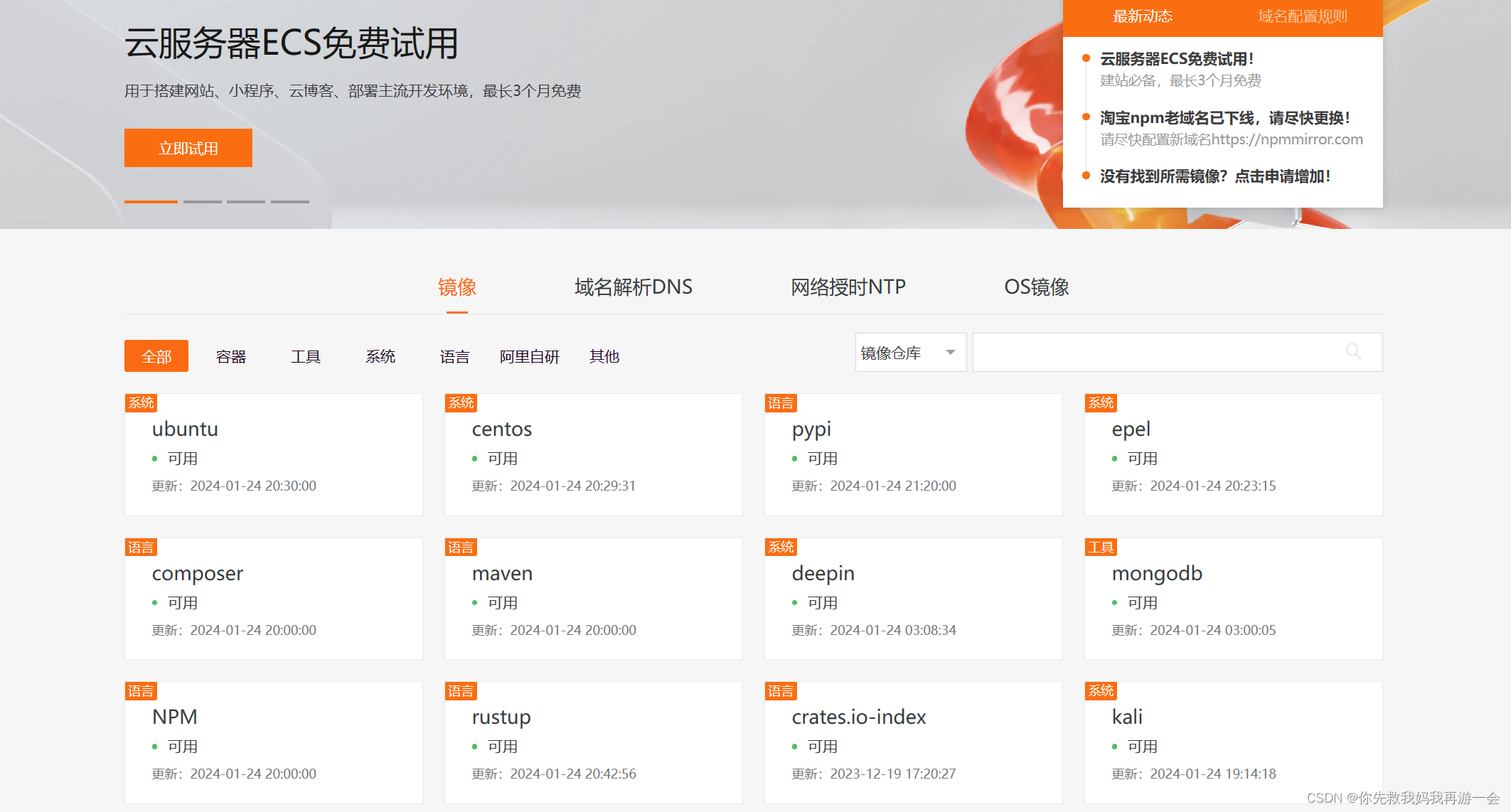Select the 最新动态 panel tab
Screen dimensions: 1511x812
pos(1143,16)
